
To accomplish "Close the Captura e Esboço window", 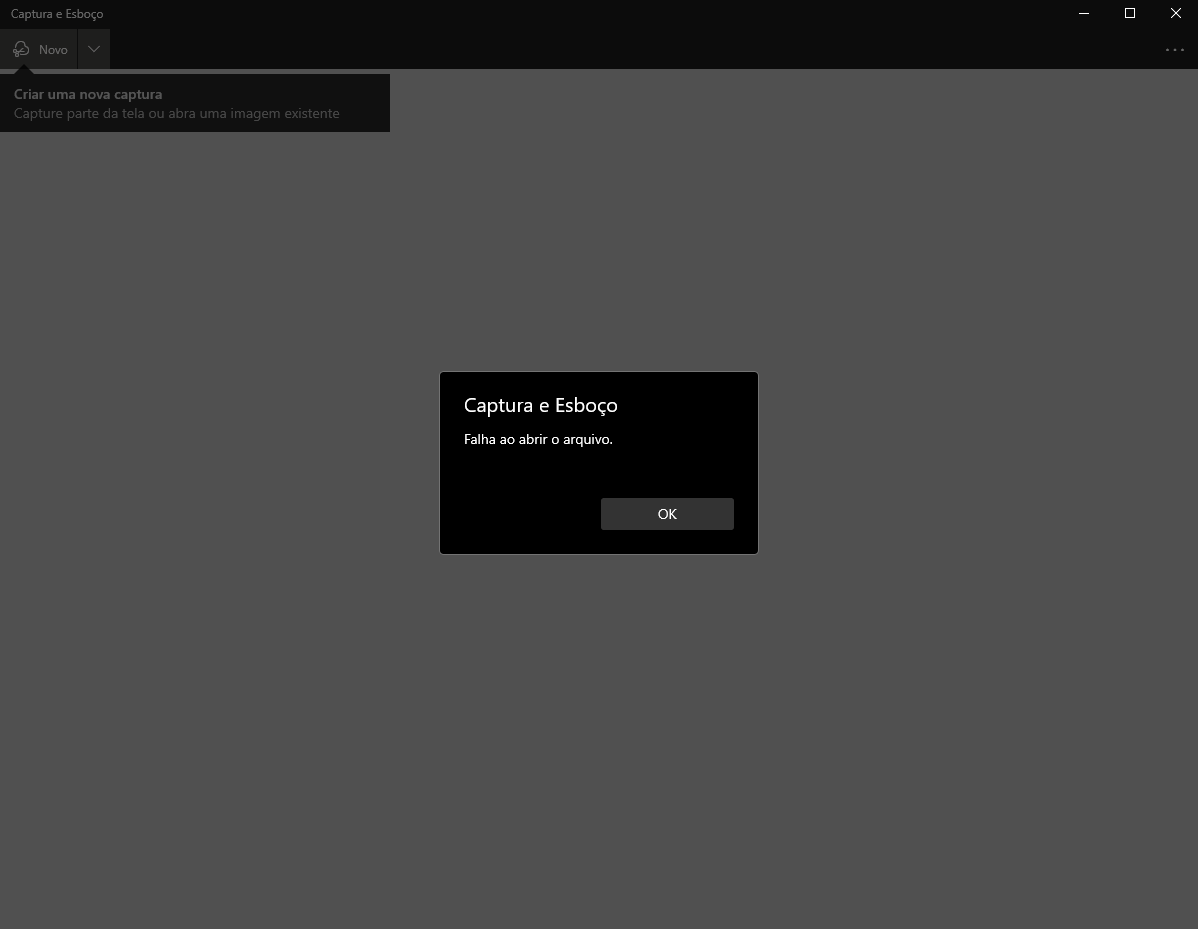I will (x=1175, y=13).
